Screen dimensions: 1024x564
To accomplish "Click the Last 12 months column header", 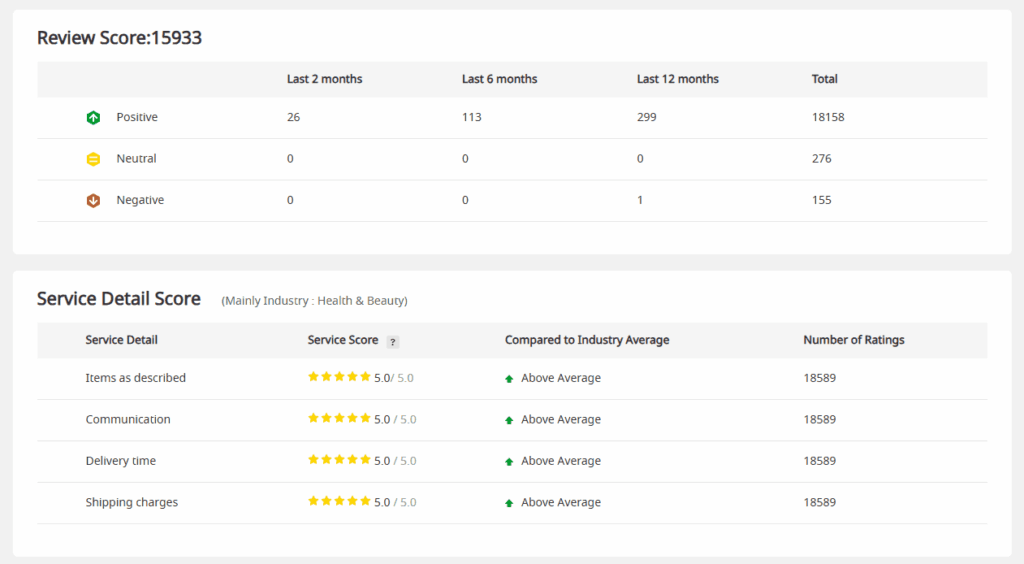I will pos(678,79).
